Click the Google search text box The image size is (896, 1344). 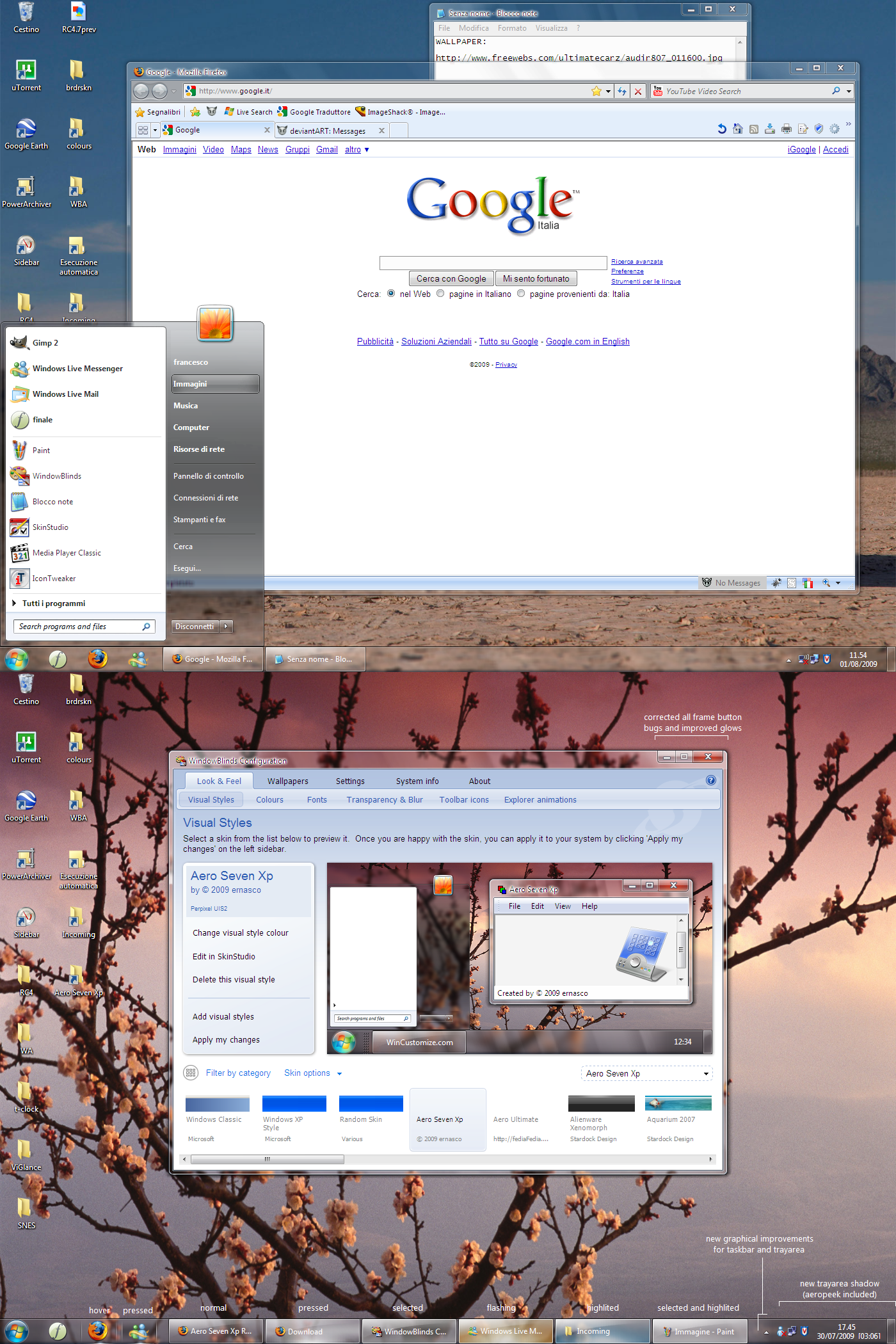tap(493, 262)
